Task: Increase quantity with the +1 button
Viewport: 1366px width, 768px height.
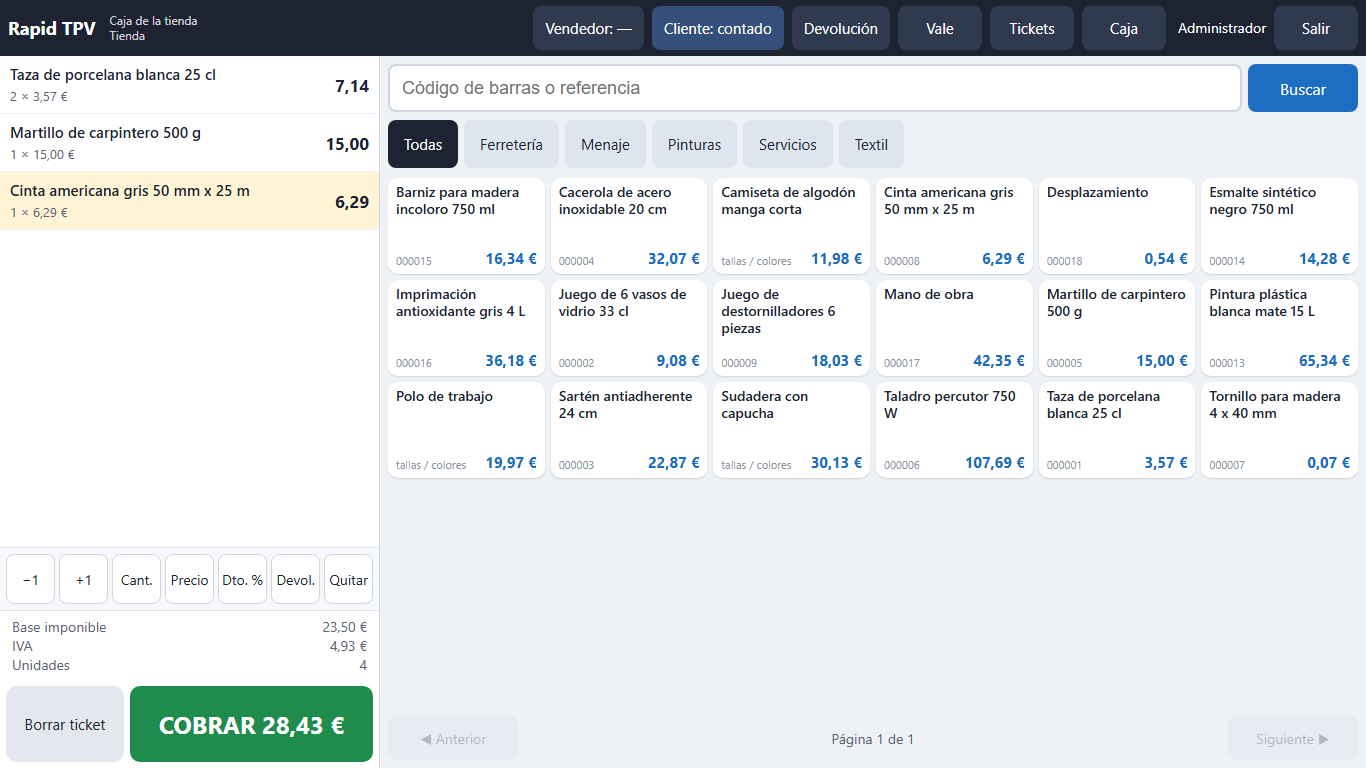Action: (84, 580)
